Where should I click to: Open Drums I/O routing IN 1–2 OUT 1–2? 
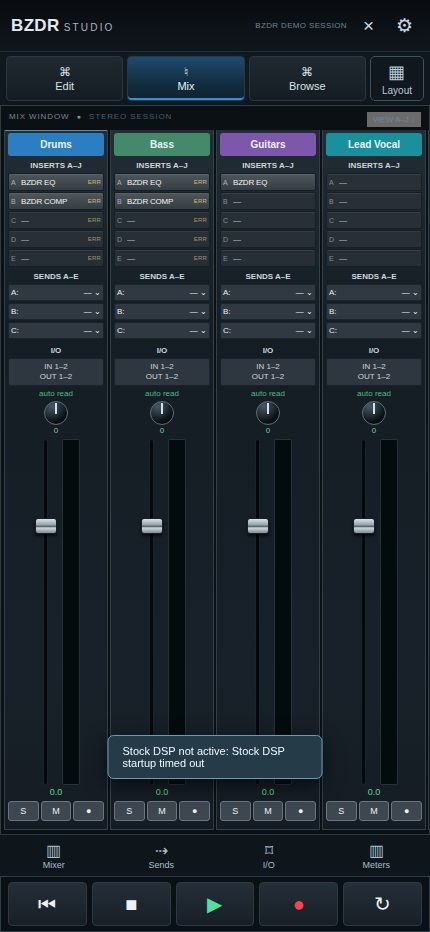56,371
